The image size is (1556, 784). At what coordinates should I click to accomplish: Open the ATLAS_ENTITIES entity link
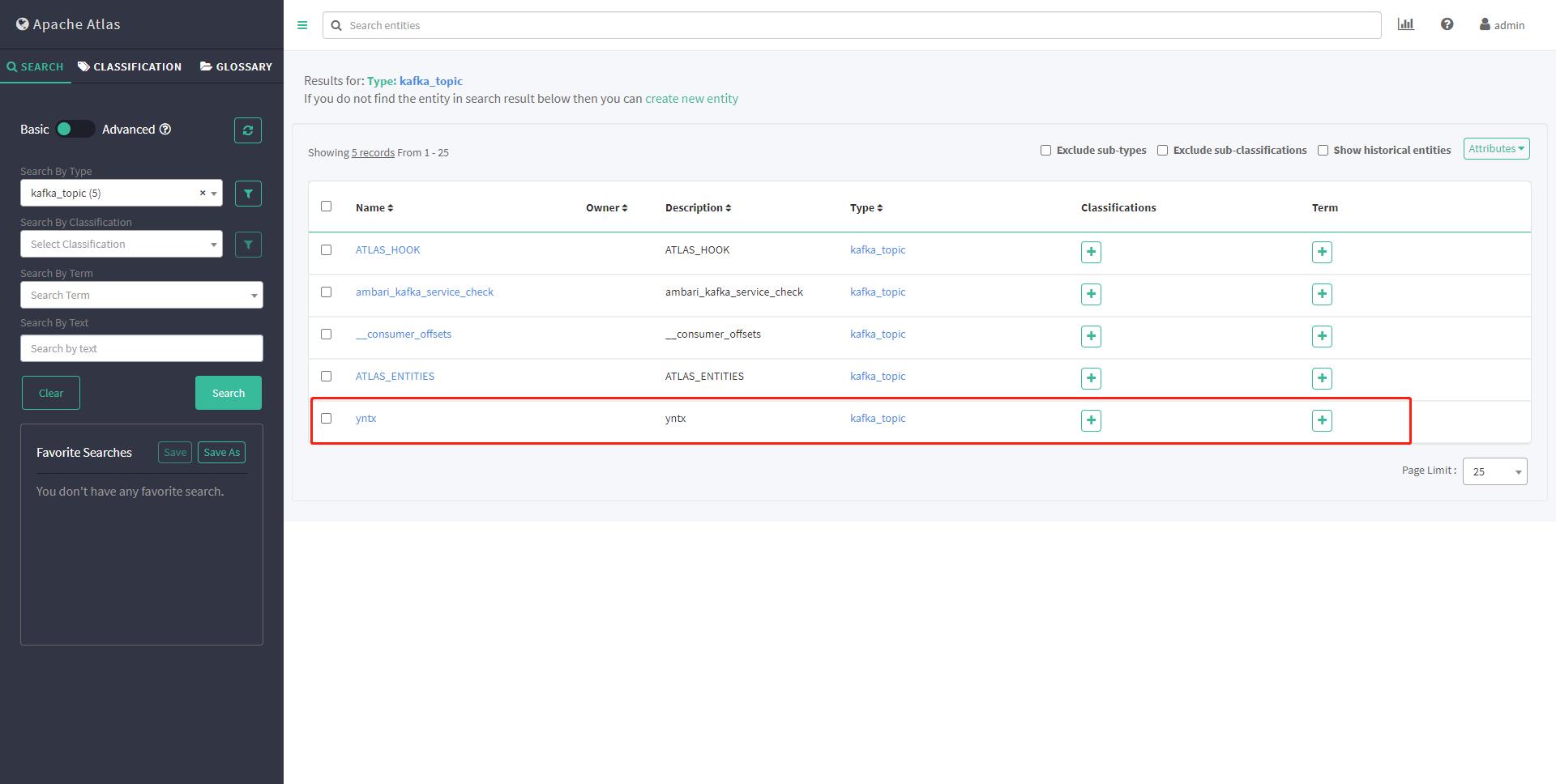[x=395, y=376]
